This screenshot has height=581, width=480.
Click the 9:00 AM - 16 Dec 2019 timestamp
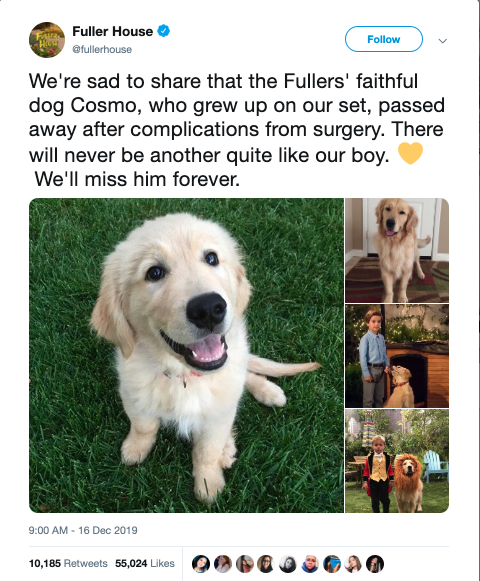[x=83, y=530]
